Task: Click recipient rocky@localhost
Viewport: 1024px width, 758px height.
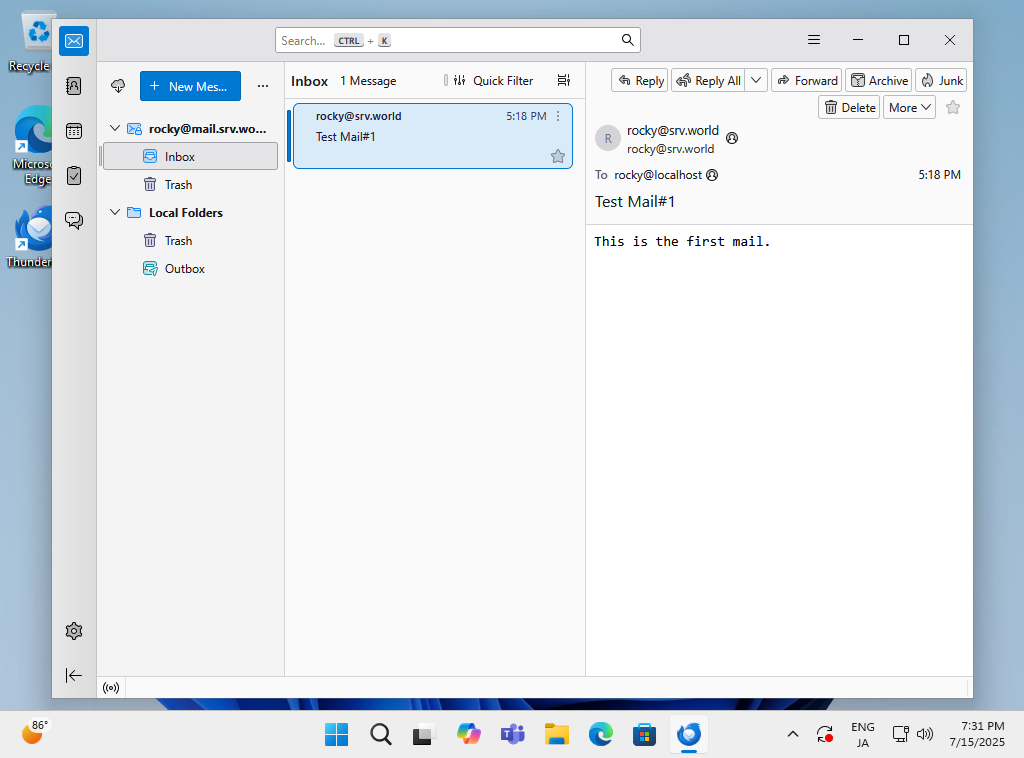Action: point(658,175)
